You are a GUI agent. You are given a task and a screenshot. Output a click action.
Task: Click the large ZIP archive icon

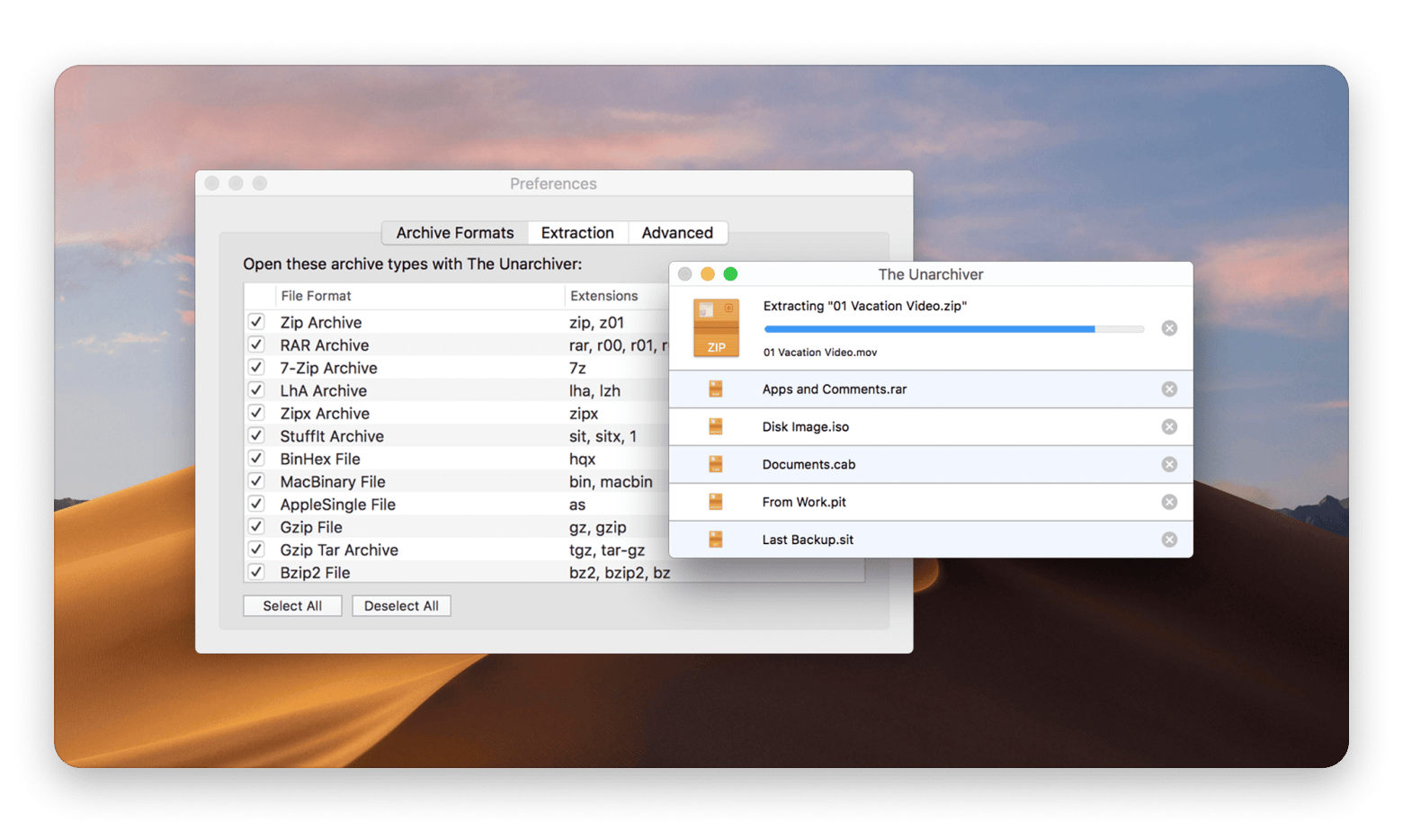[716, 328]
